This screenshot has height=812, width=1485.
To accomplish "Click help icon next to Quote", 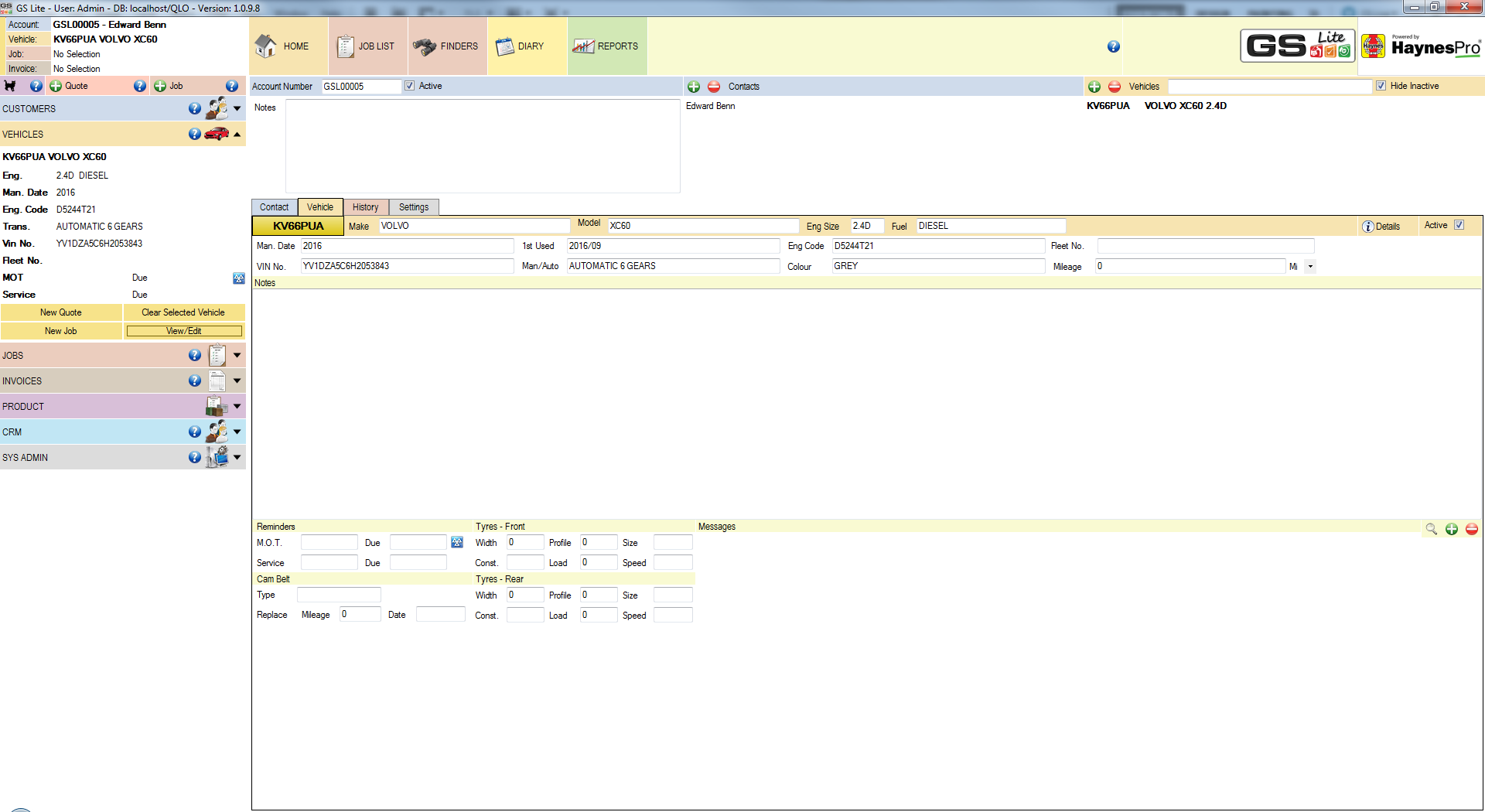I will (x=140, y=86).
